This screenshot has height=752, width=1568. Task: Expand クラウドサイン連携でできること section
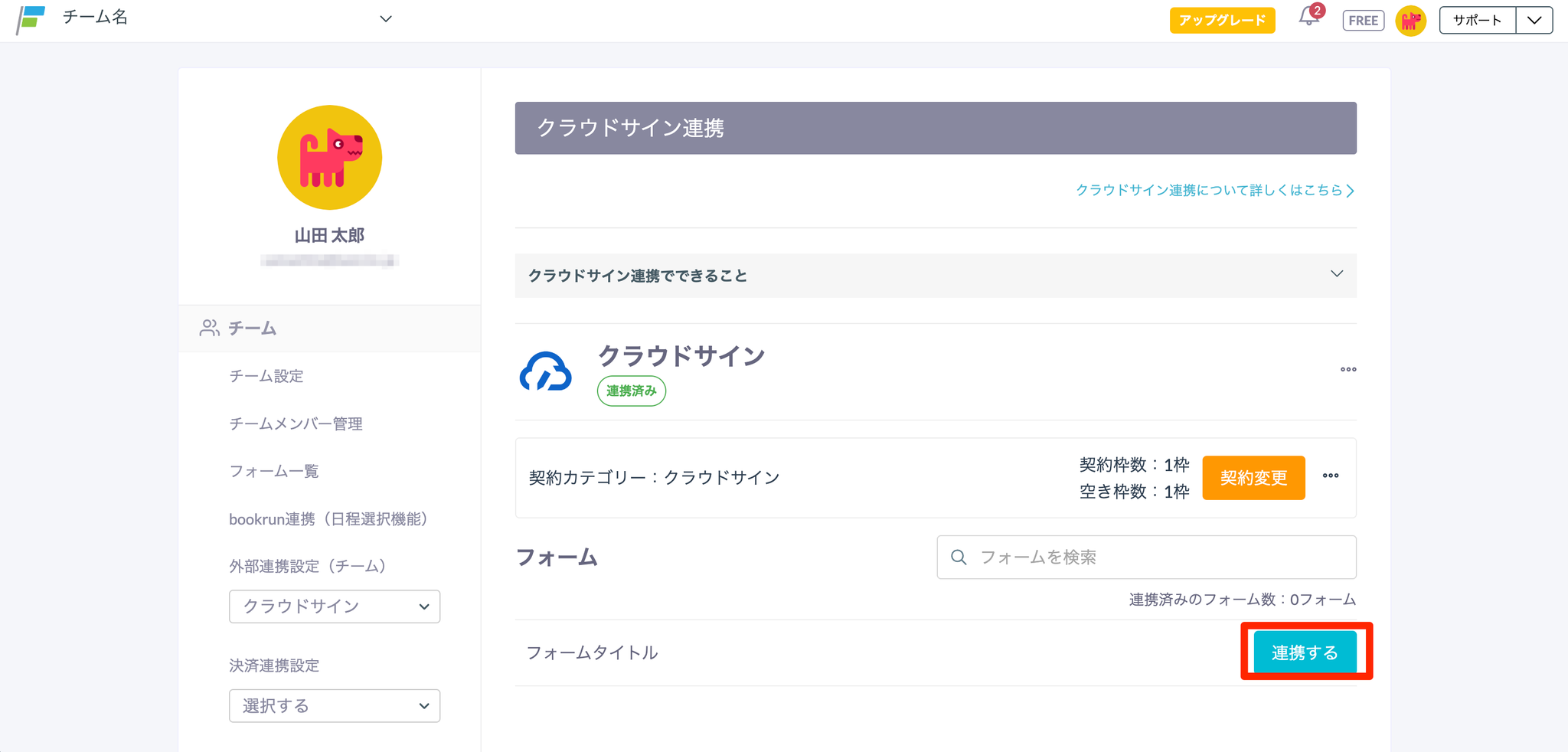click(x=1336, y=275)
